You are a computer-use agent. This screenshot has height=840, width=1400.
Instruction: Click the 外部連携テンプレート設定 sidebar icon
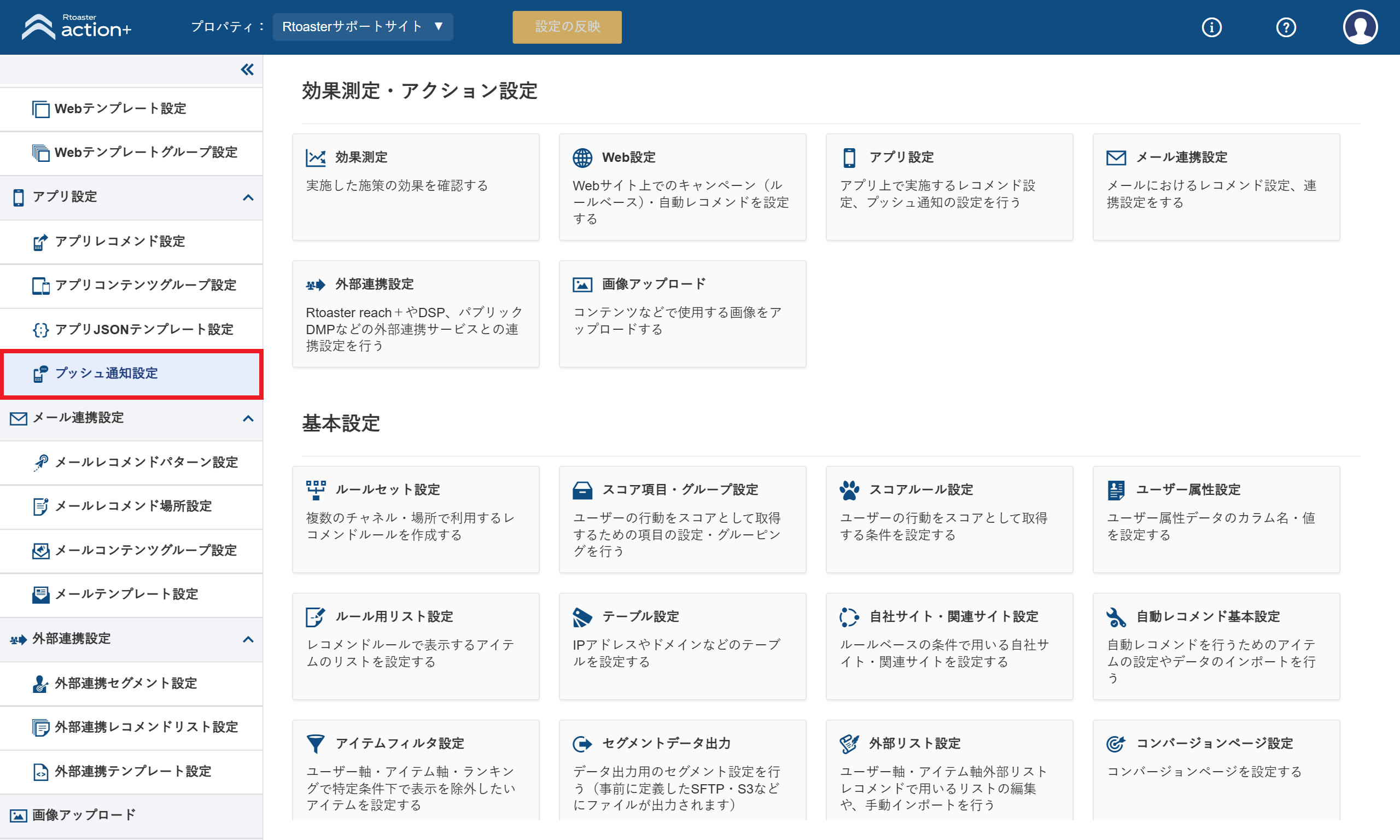tap(41, 772)
